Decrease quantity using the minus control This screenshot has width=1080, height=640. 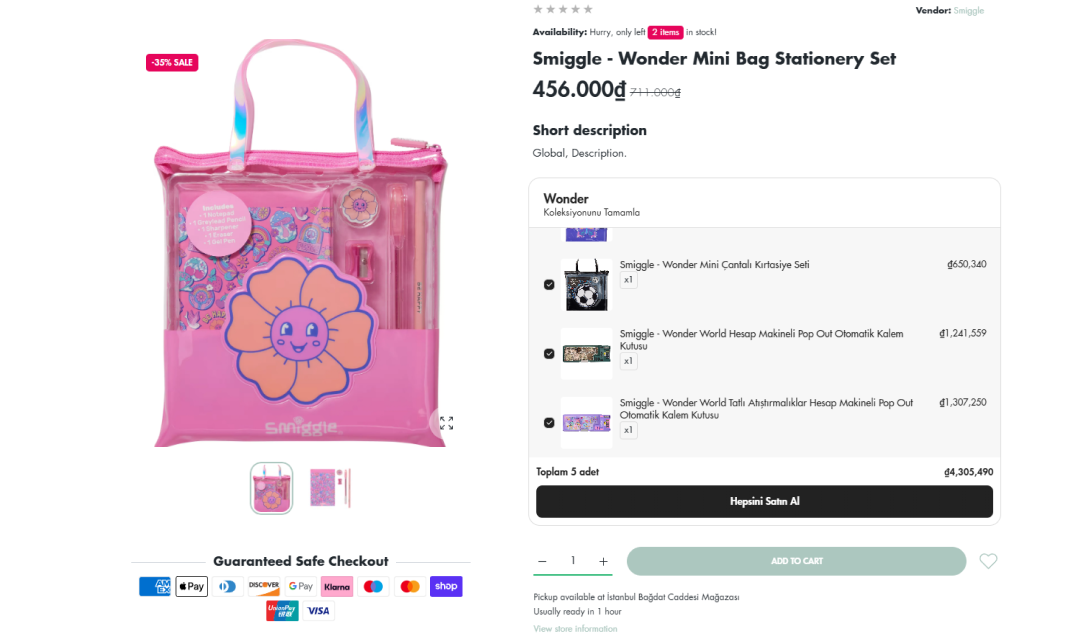click(x=542, y=561)
